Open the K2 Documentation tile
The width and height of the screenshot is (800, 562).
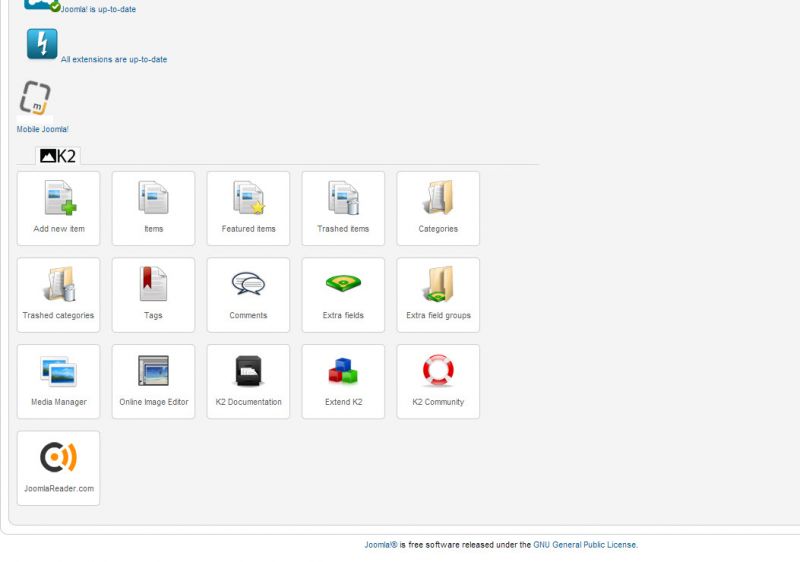point(248,382)
